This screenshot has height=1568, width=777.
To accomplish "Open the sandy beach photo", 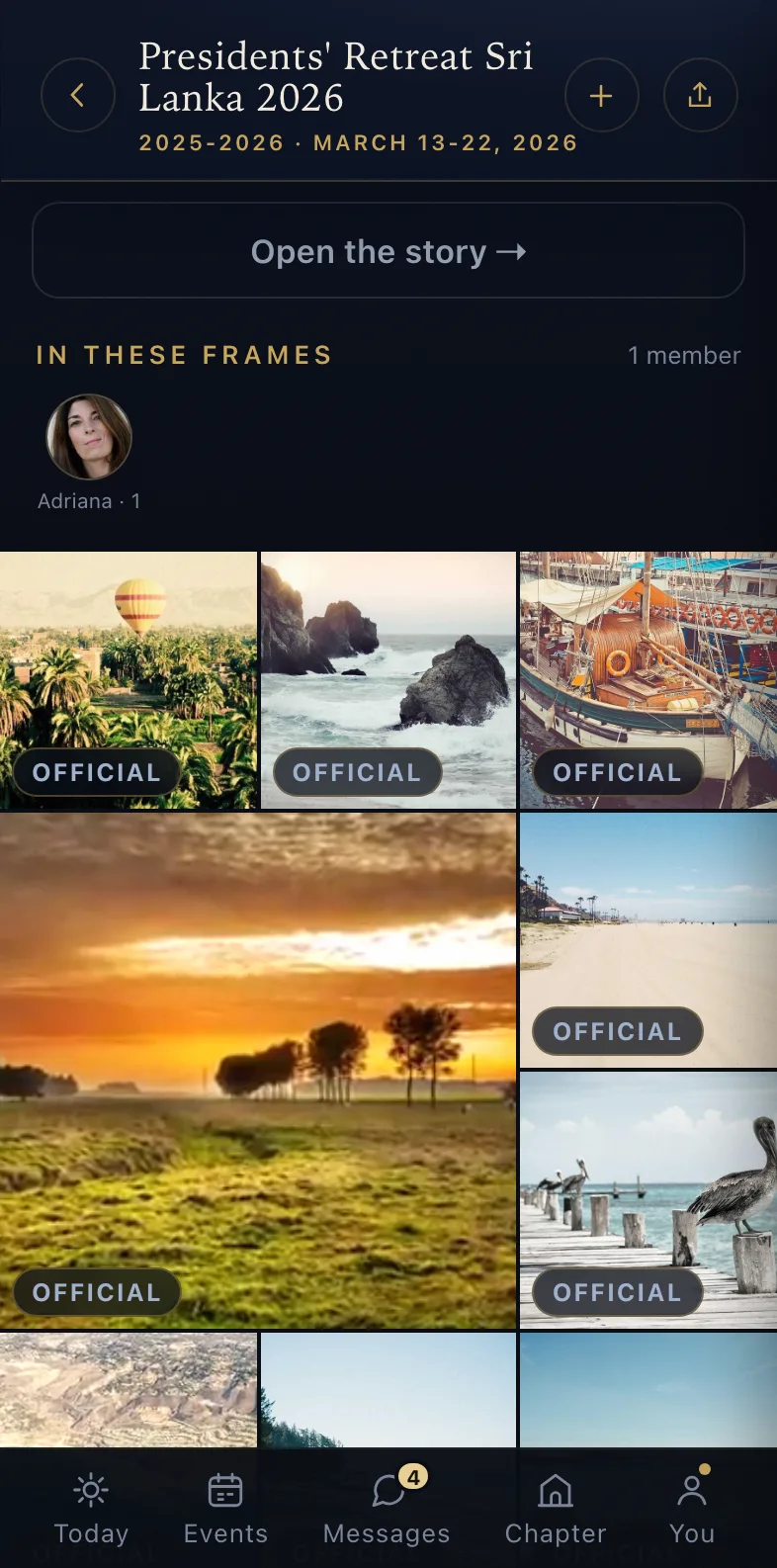I will [648, 940].
